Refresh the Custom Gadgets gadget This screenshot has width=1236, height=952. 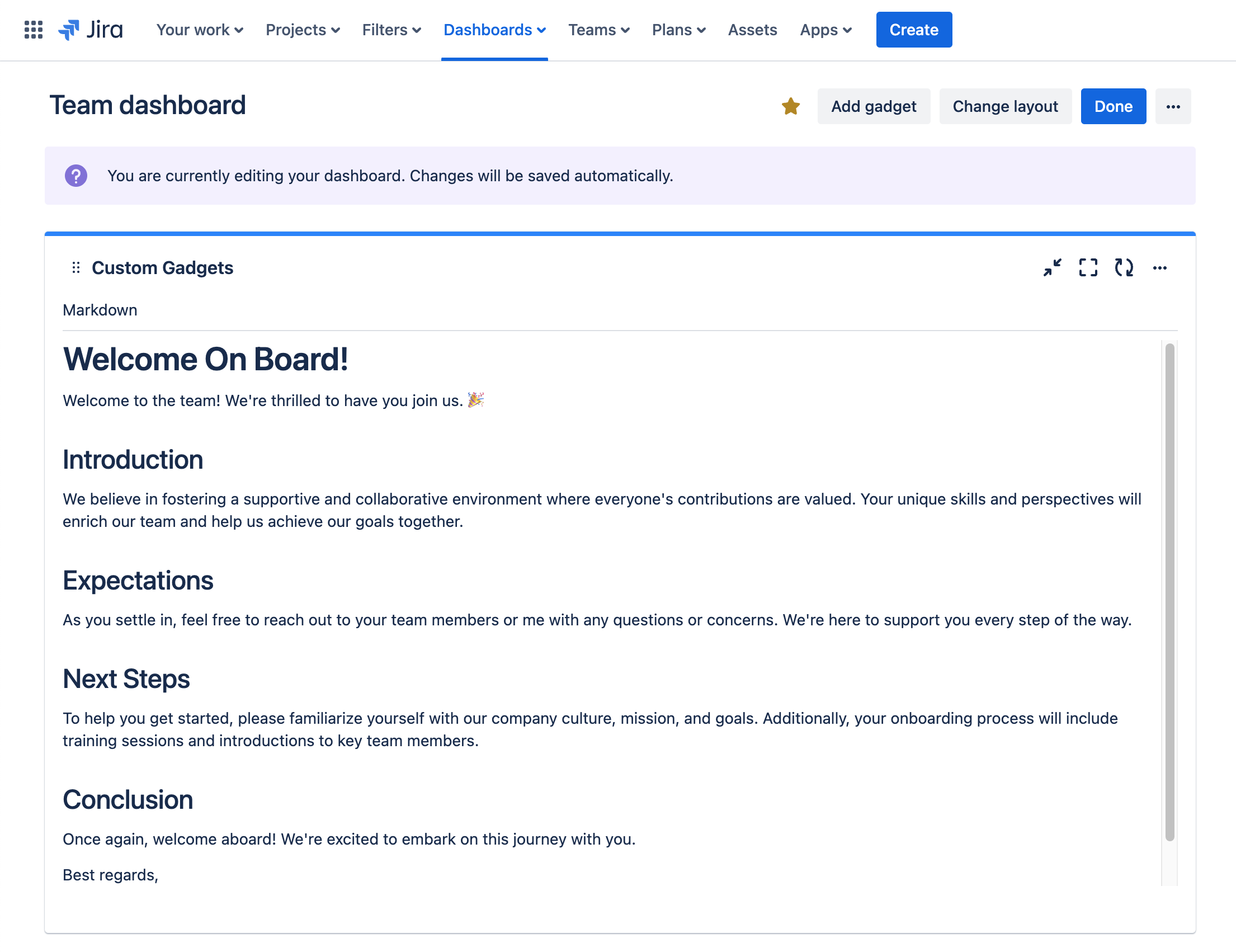tap(1124, 268)
